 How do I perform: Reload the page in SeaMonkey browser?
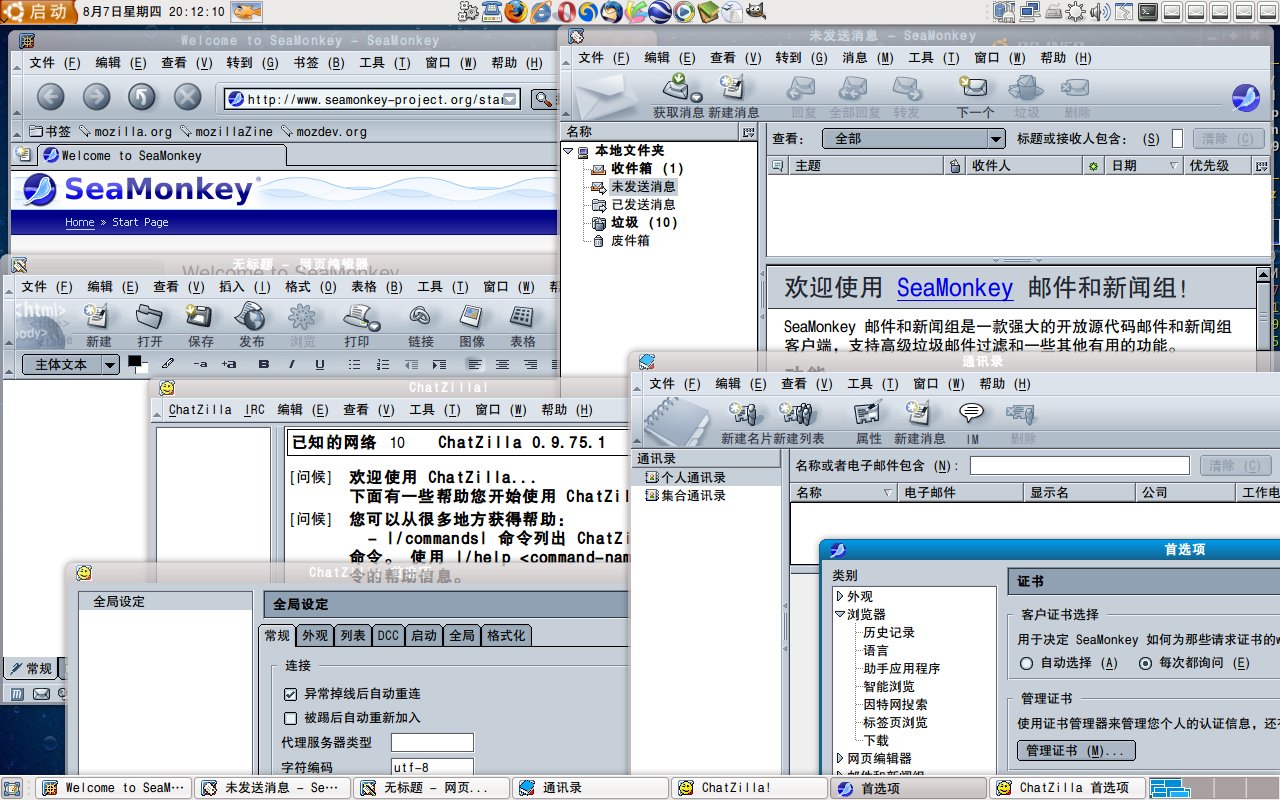[x=142, y=97]
